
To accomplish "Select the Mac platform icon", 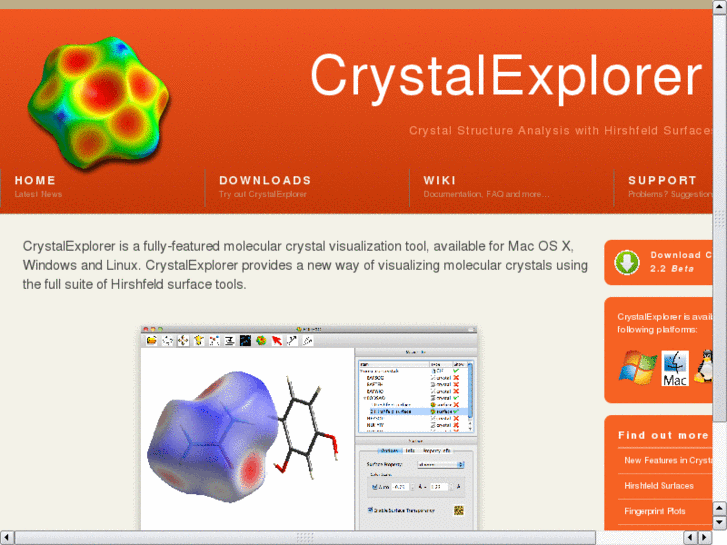I will tap(675, 368).
